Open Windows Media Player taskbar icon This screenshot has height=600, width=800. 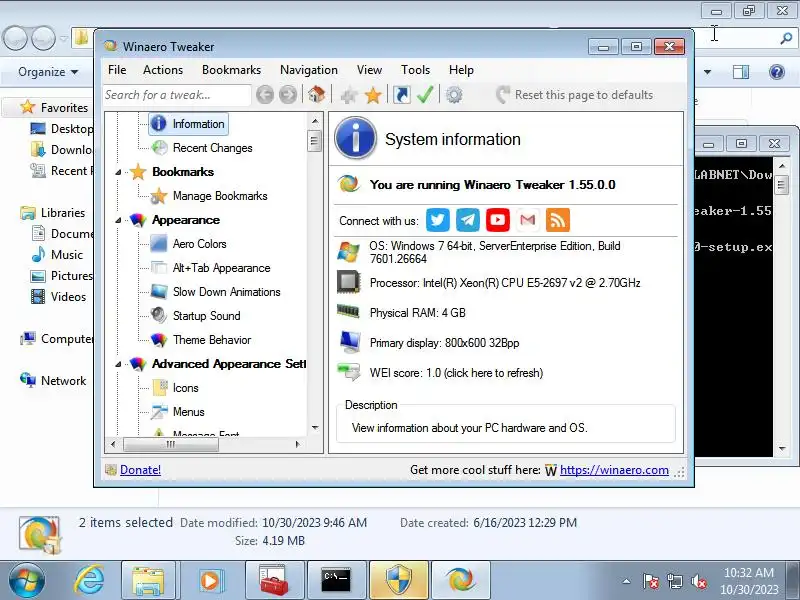pos(210,581)
